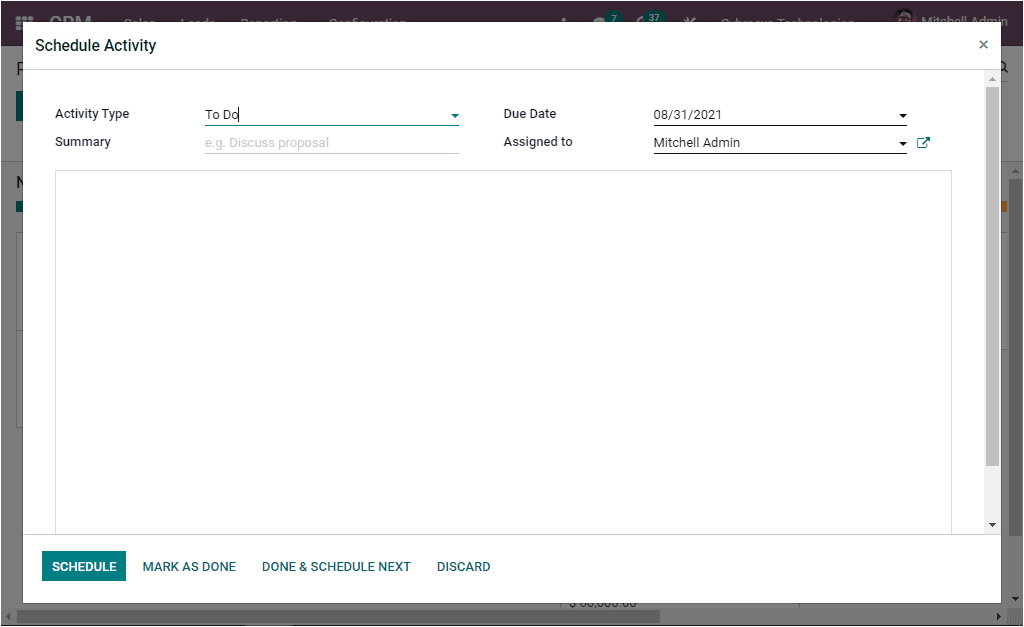Click the SCHEDULE button
Image resolution: width=1024 pixels, height=627 pixels.
point(84,566)
